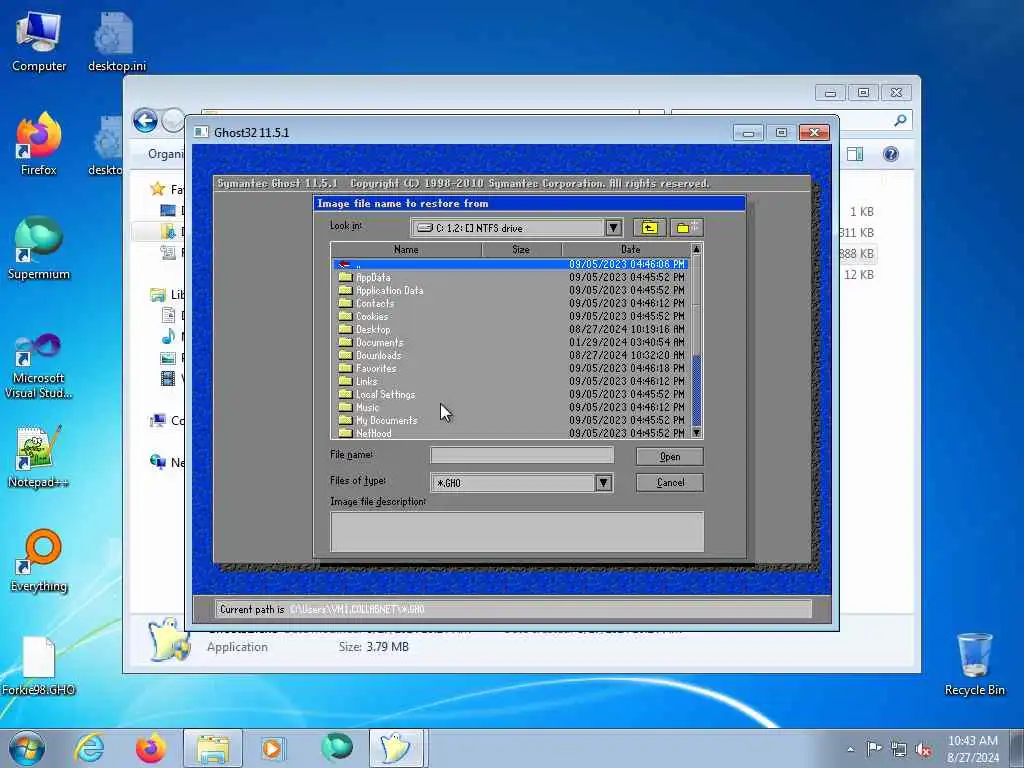Expand the Files of type dropdown
The image size is (1024, 768).
(603, 483)
